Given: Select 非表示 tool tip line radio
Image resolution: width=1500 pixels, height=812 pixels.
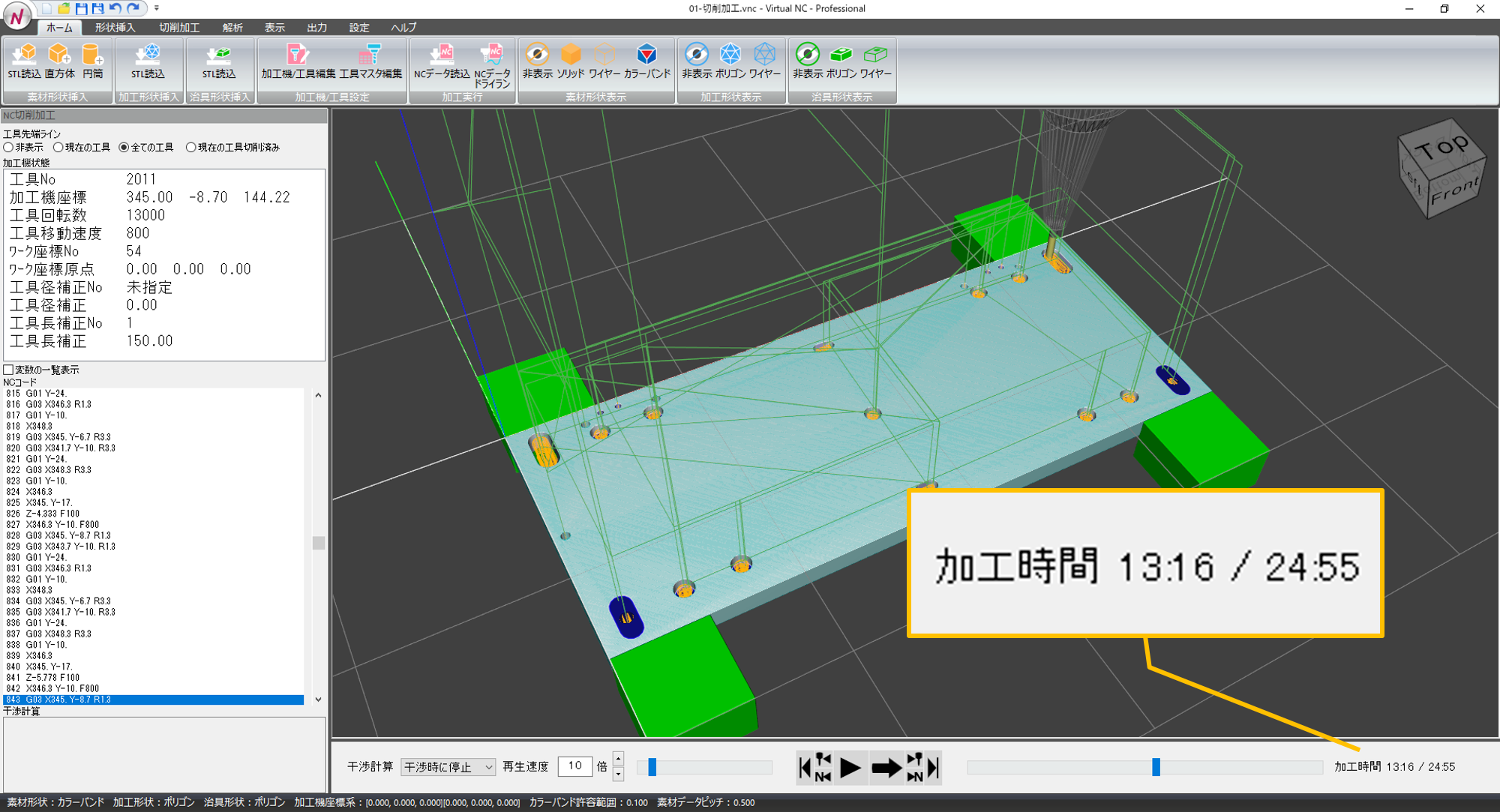Looking at the screenshot, I should [x=9, y=148].
